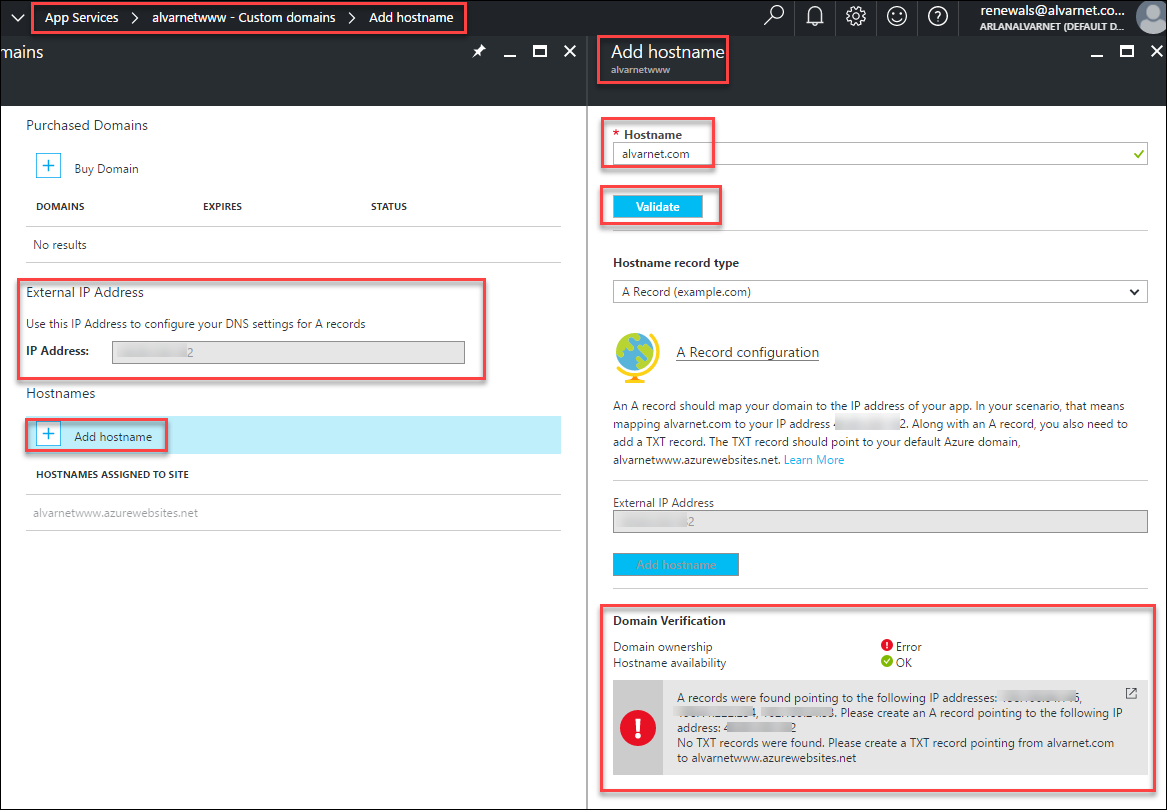Click the EXPIRES column header

pyautogui.click(x=223, y=206)
